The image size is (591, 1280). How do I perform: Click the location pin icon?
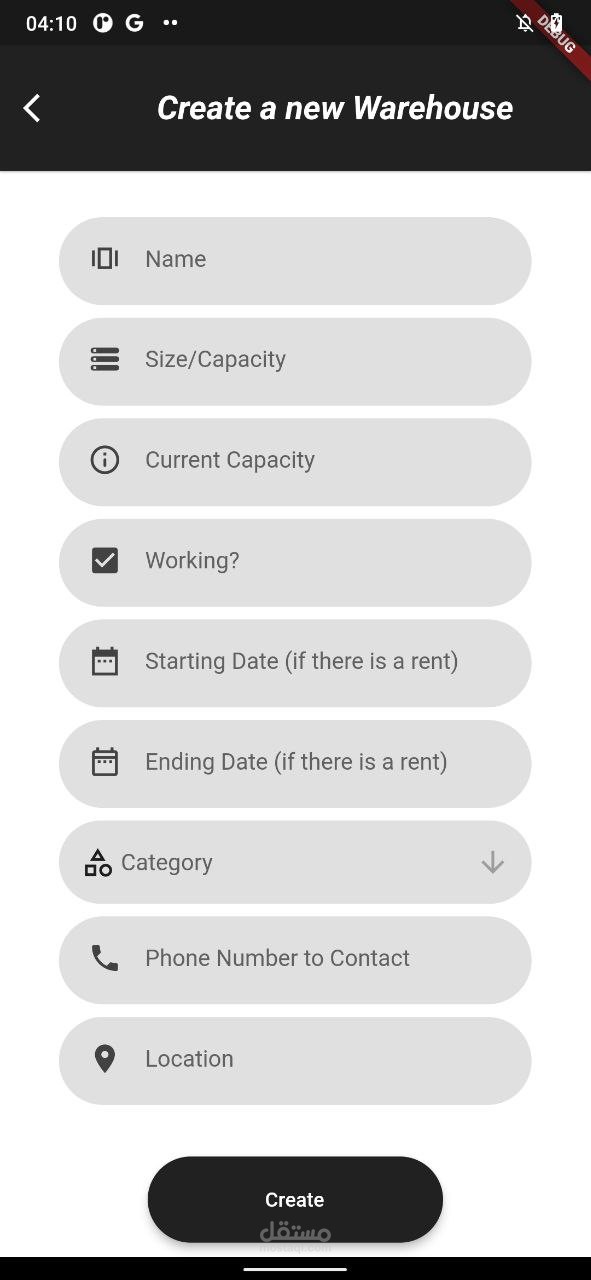tap(105, 1059)
